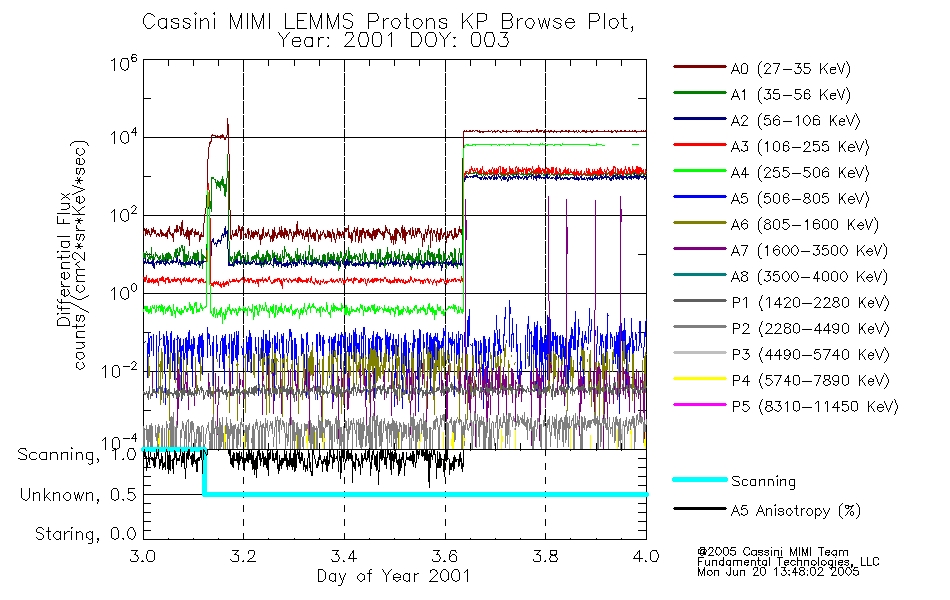Click the 3.2 x-axis tick label

point(244,556)
